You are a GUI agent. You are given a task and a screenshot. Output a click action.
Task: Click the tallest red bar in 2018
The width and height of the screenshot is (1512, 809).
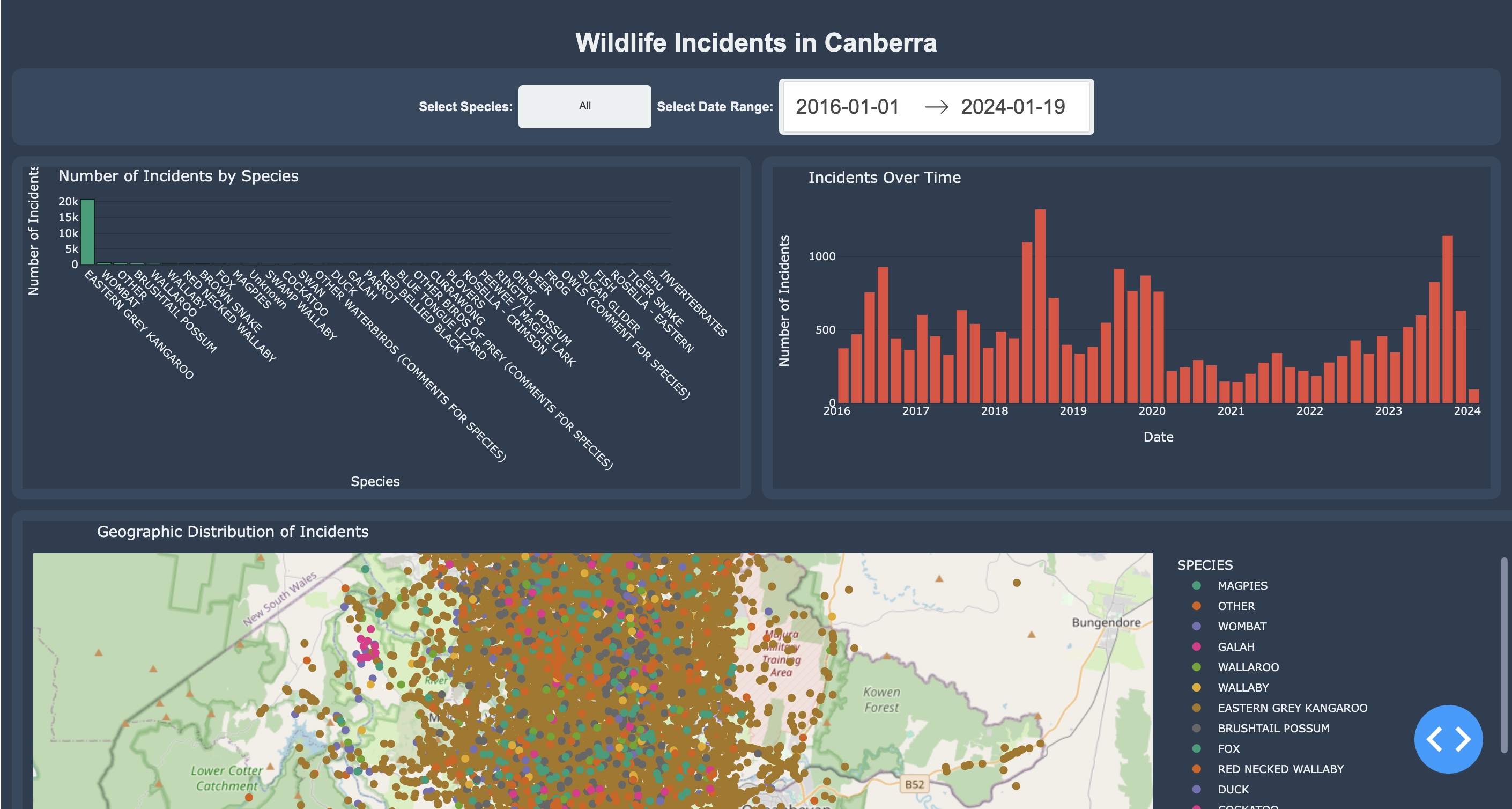[1040, 305]
